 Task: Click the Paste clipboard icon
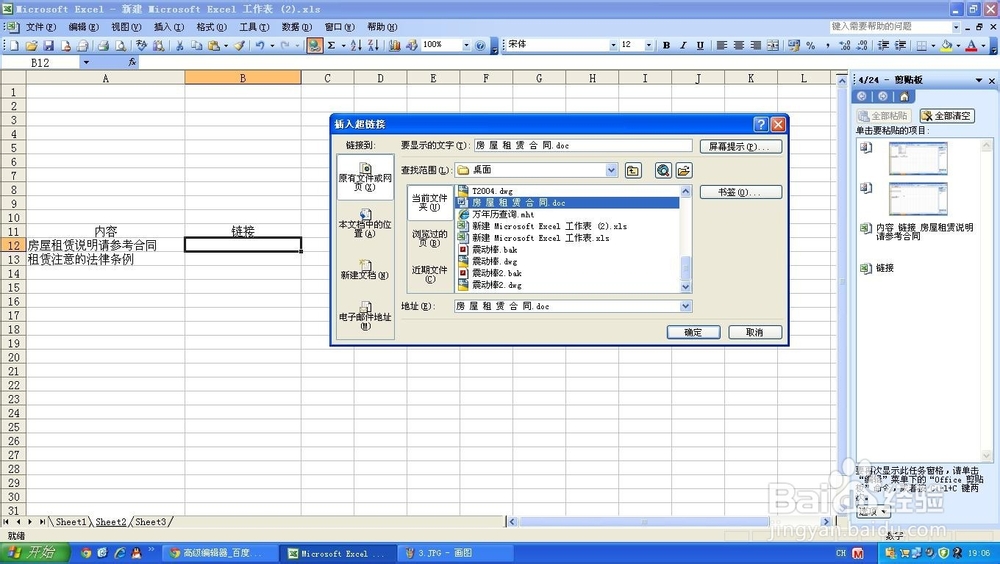[214, 45]
